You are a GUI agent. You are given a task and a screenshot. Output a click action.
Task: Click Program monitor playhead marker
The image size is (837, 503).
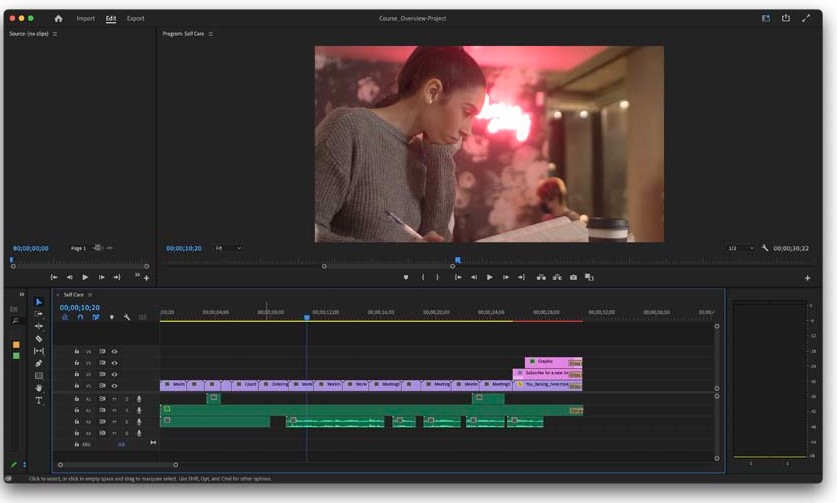coord(457,260)
